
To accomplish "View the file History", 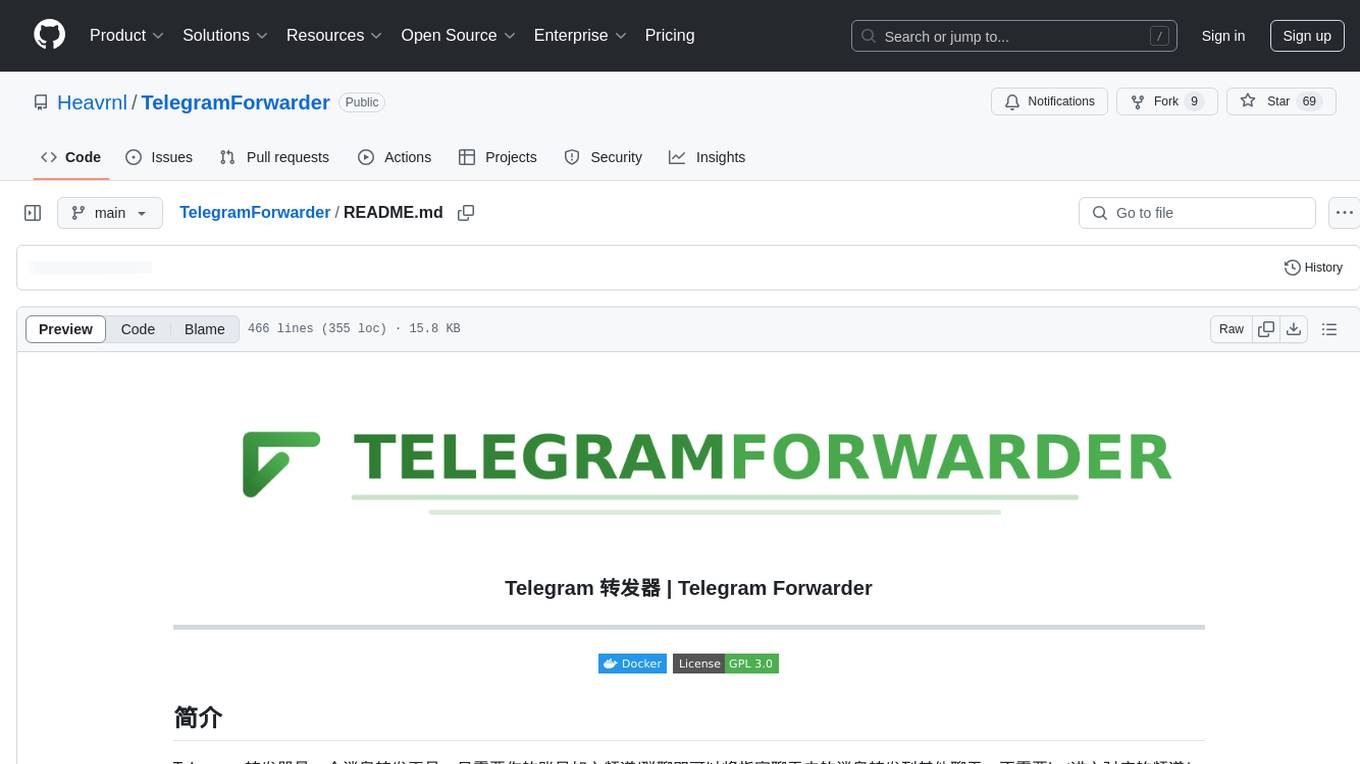I will point(1313,268).
